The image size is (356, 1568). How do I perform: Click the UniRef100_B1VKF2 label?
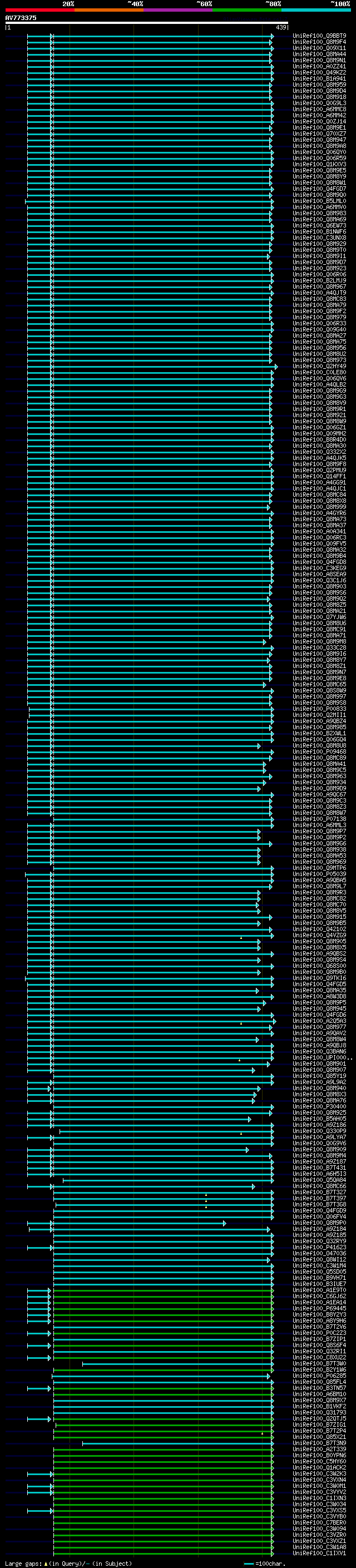click(319, 1407)
